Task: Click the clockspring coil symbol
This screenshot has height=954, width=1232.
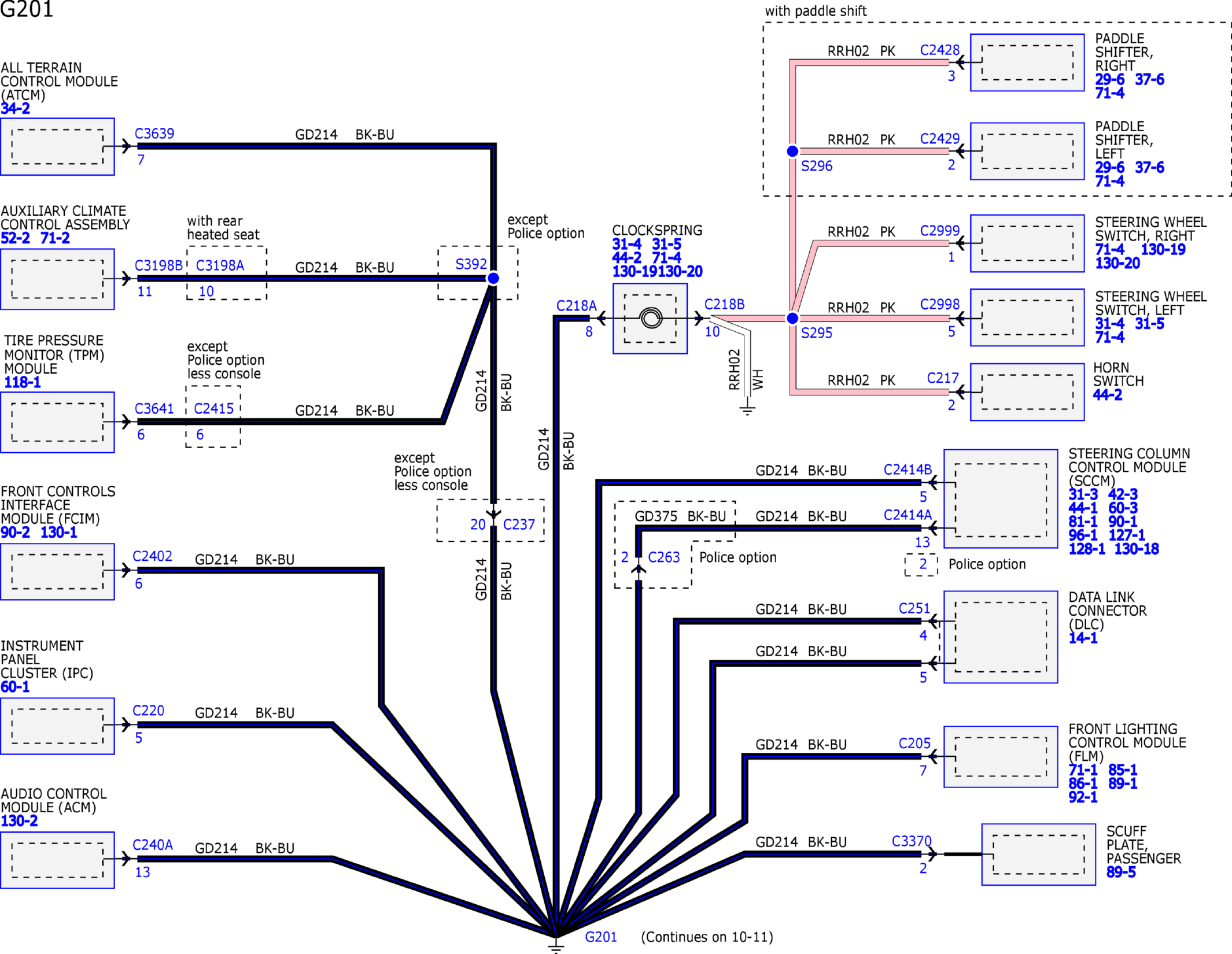Action: point(651,318)
